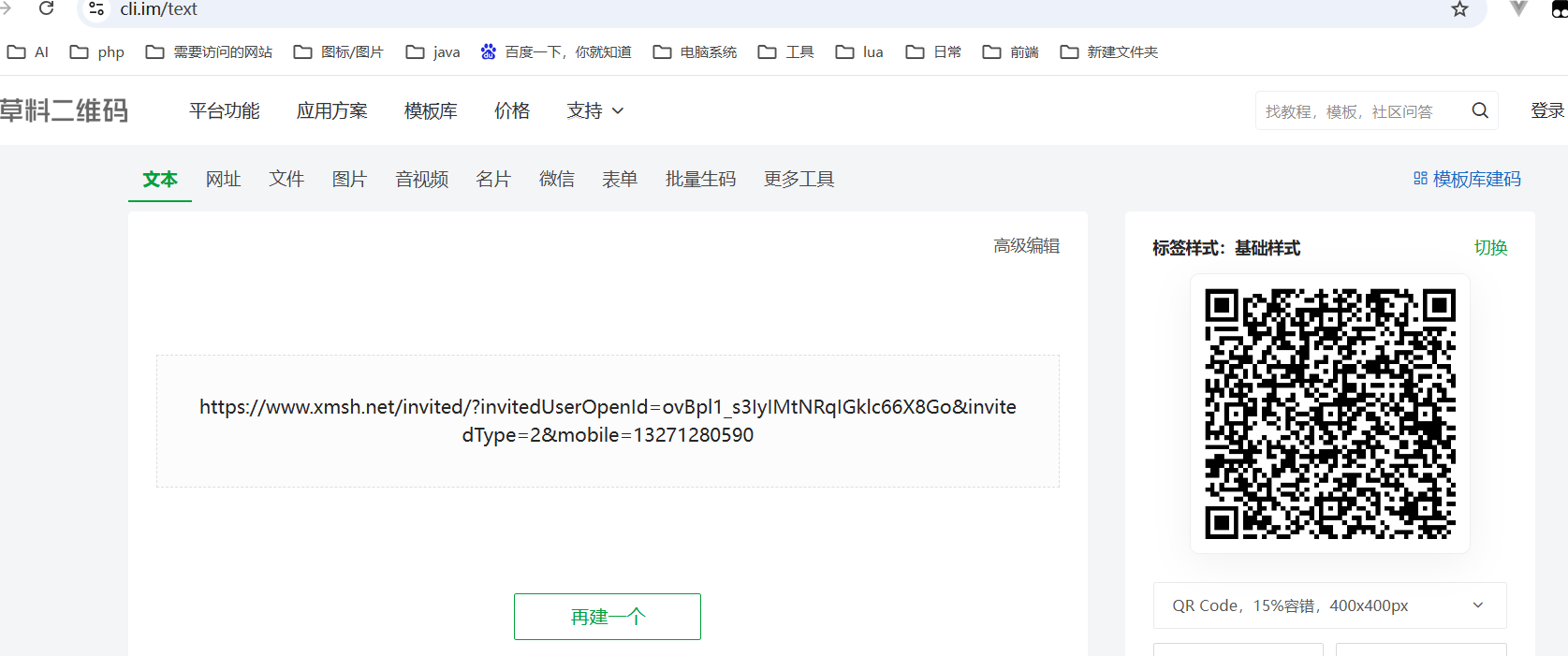Click the 标签样式: 基础样式 label

click(x=1226, y=248)
